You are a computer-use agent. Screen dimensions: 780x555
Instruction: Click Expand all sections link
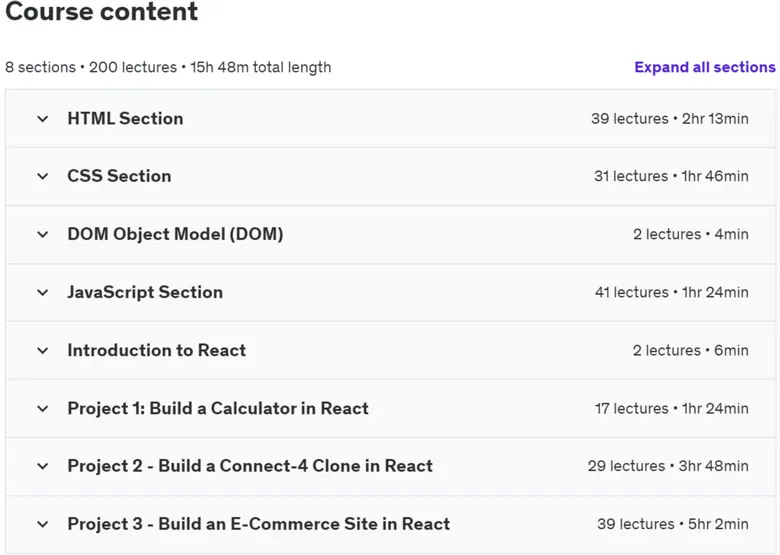tap(704, 67)
